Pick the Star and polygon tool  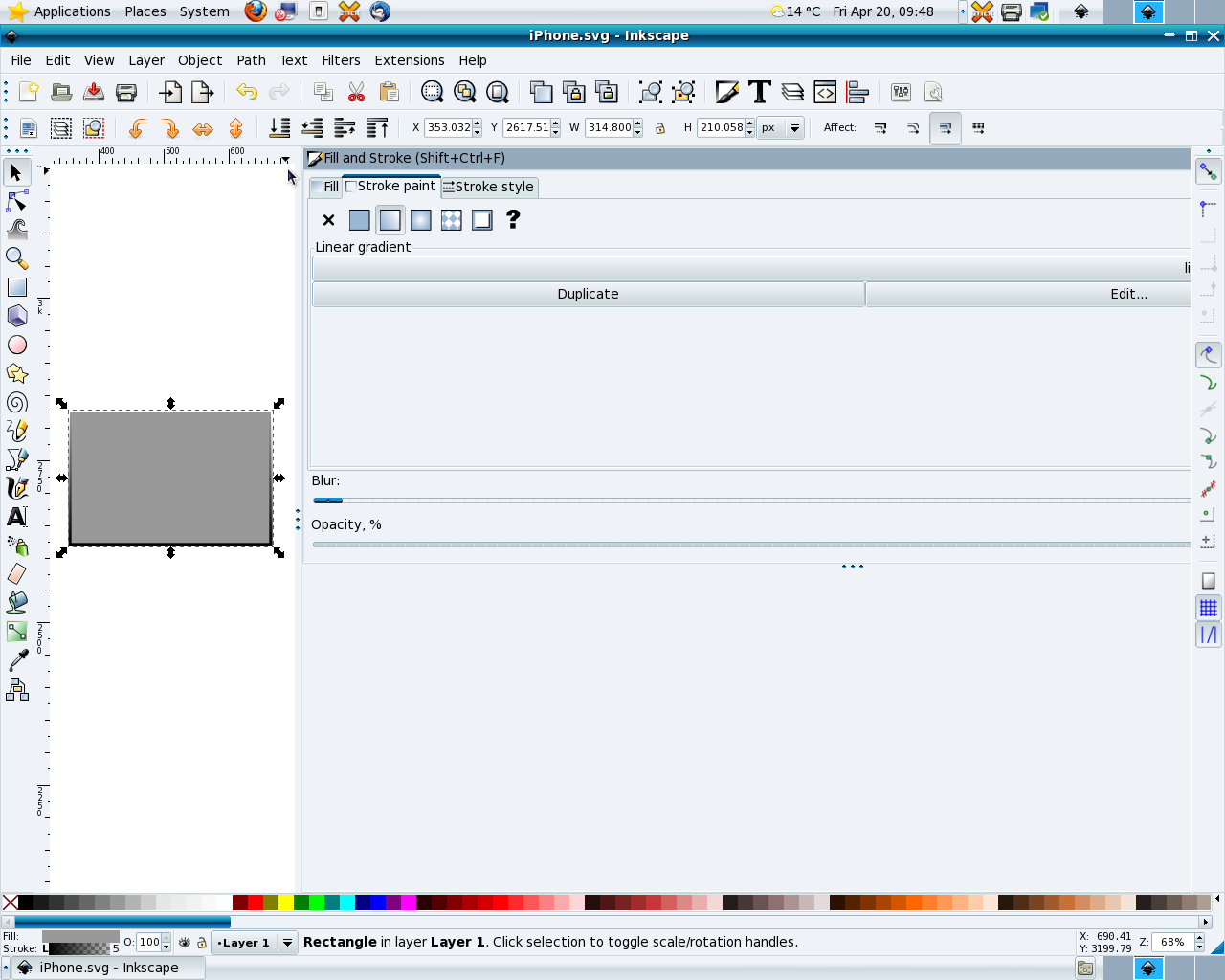tap(17, 373)
